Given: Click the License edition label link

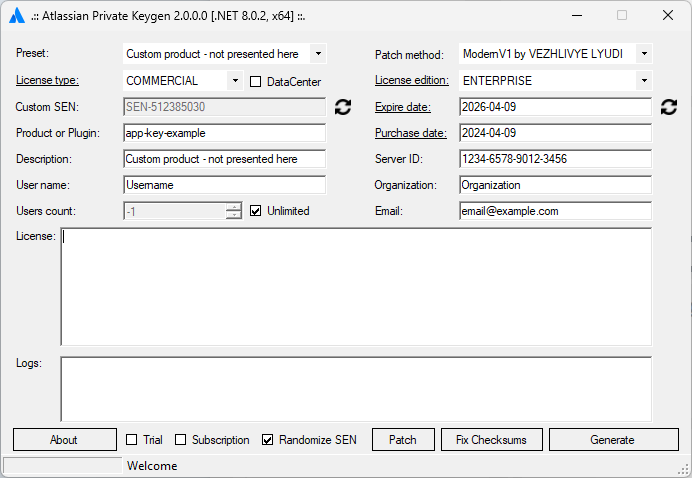Looking at the screenshot, I should pos(412,80).
